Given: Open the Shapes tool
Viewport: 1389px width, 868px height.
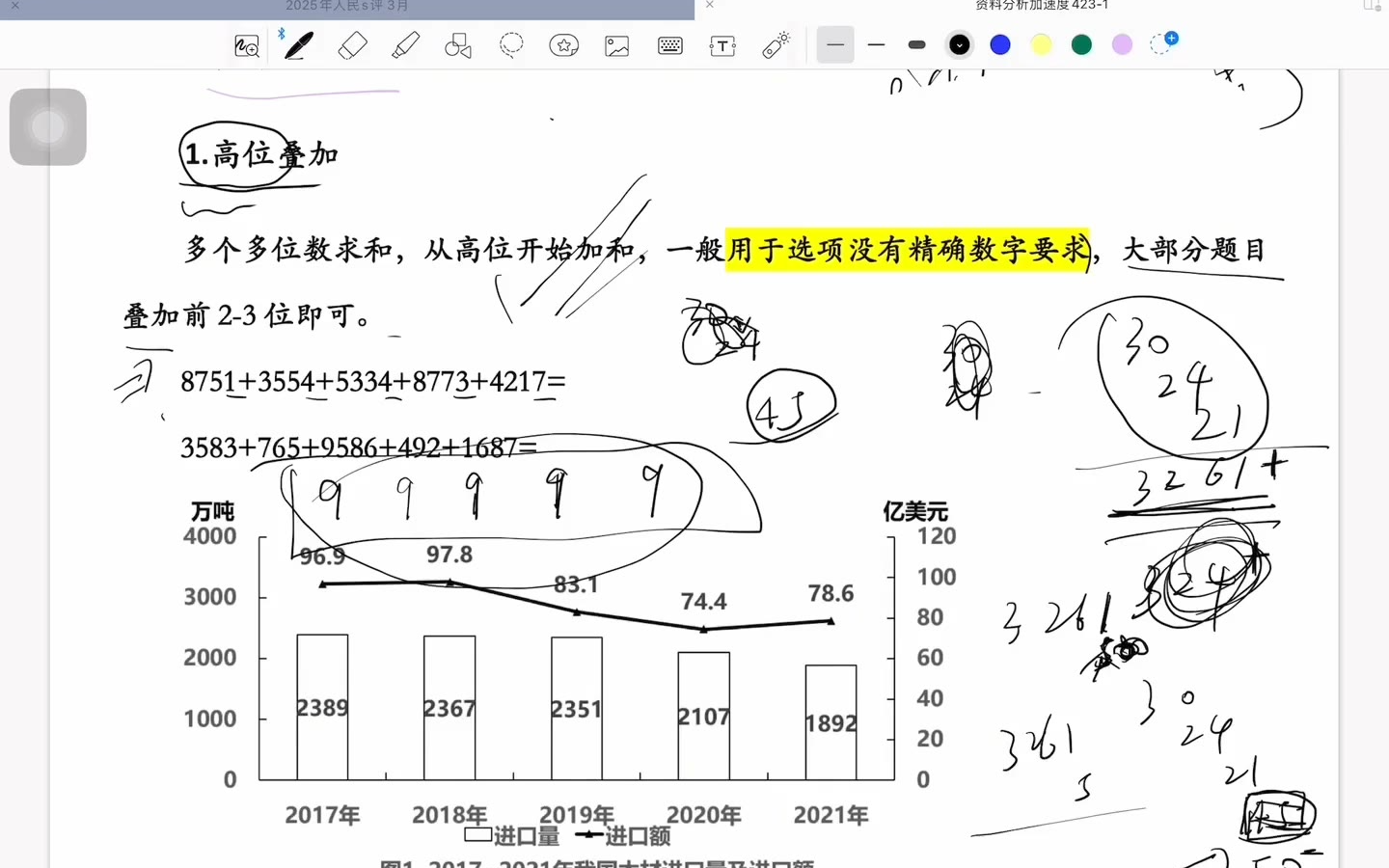Looking at the screenshot, I should click(458, 45).
